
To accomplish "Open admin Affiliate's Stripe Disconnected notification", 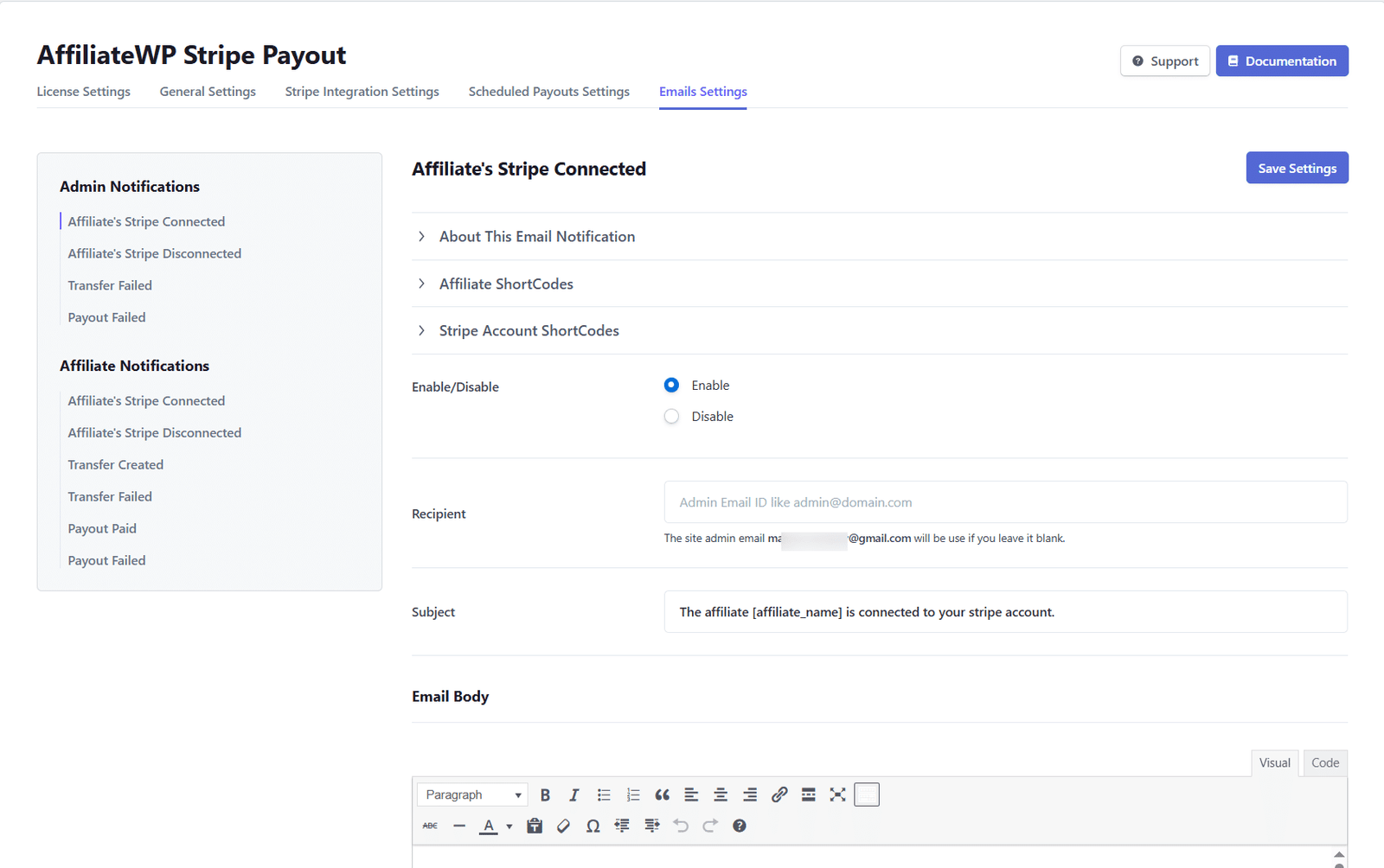I will 155,253.
